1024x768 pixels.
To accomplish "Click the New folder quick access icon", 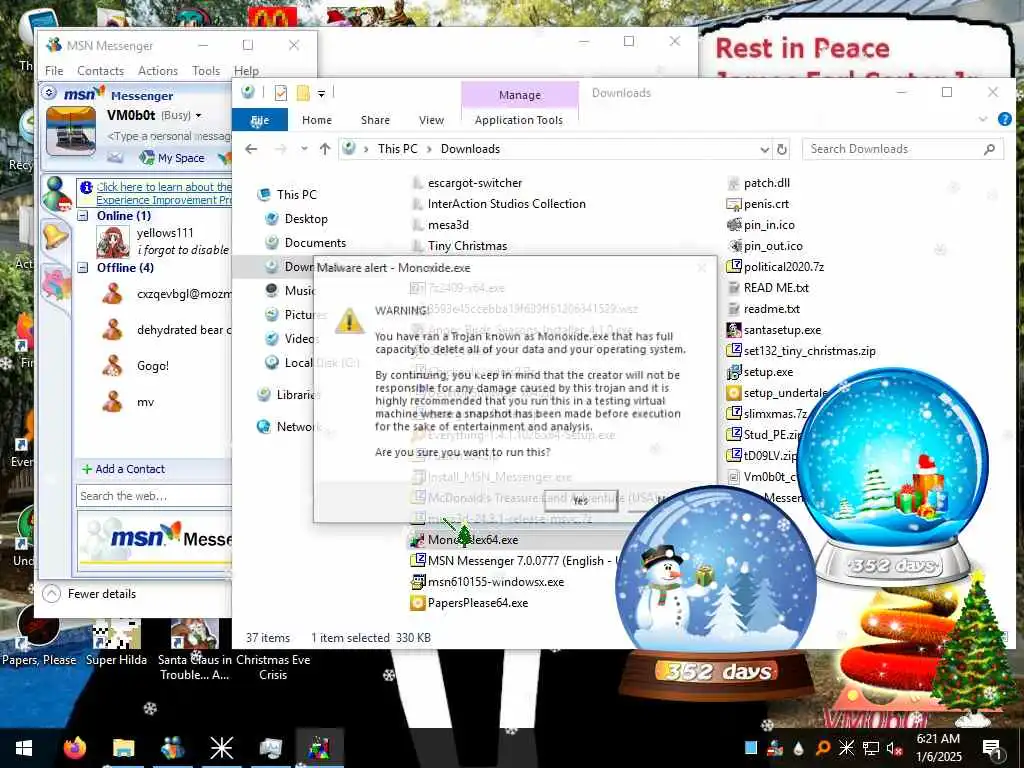I will (x=303, y=93).
